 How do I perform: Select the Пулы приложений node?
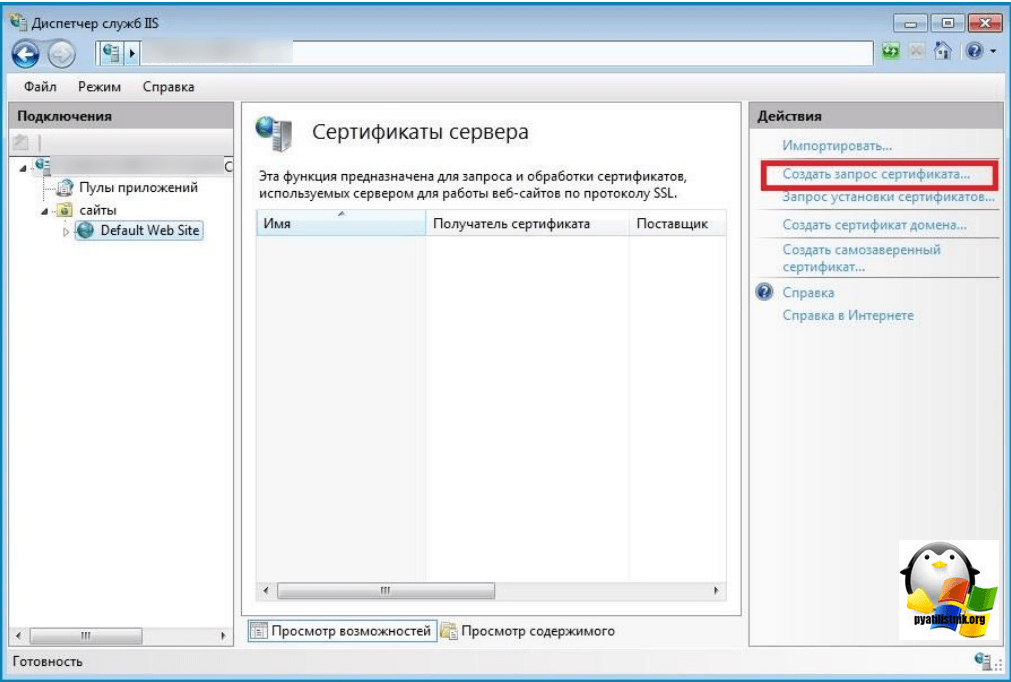[x=138, y=187]
